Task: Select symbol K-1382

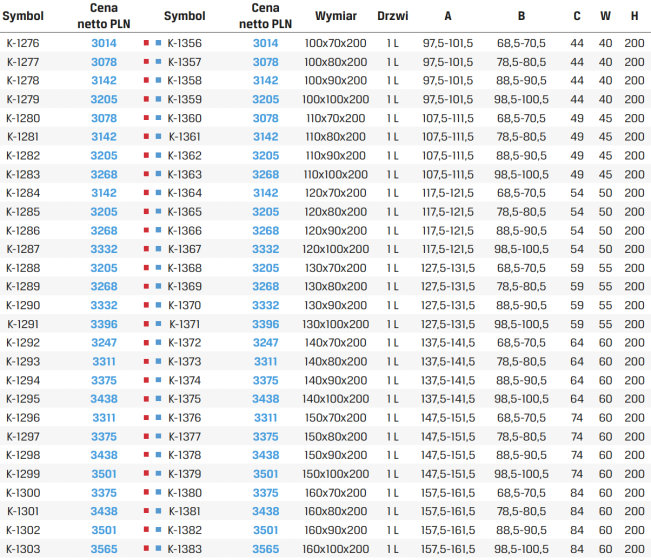Action: pos(184,531)
